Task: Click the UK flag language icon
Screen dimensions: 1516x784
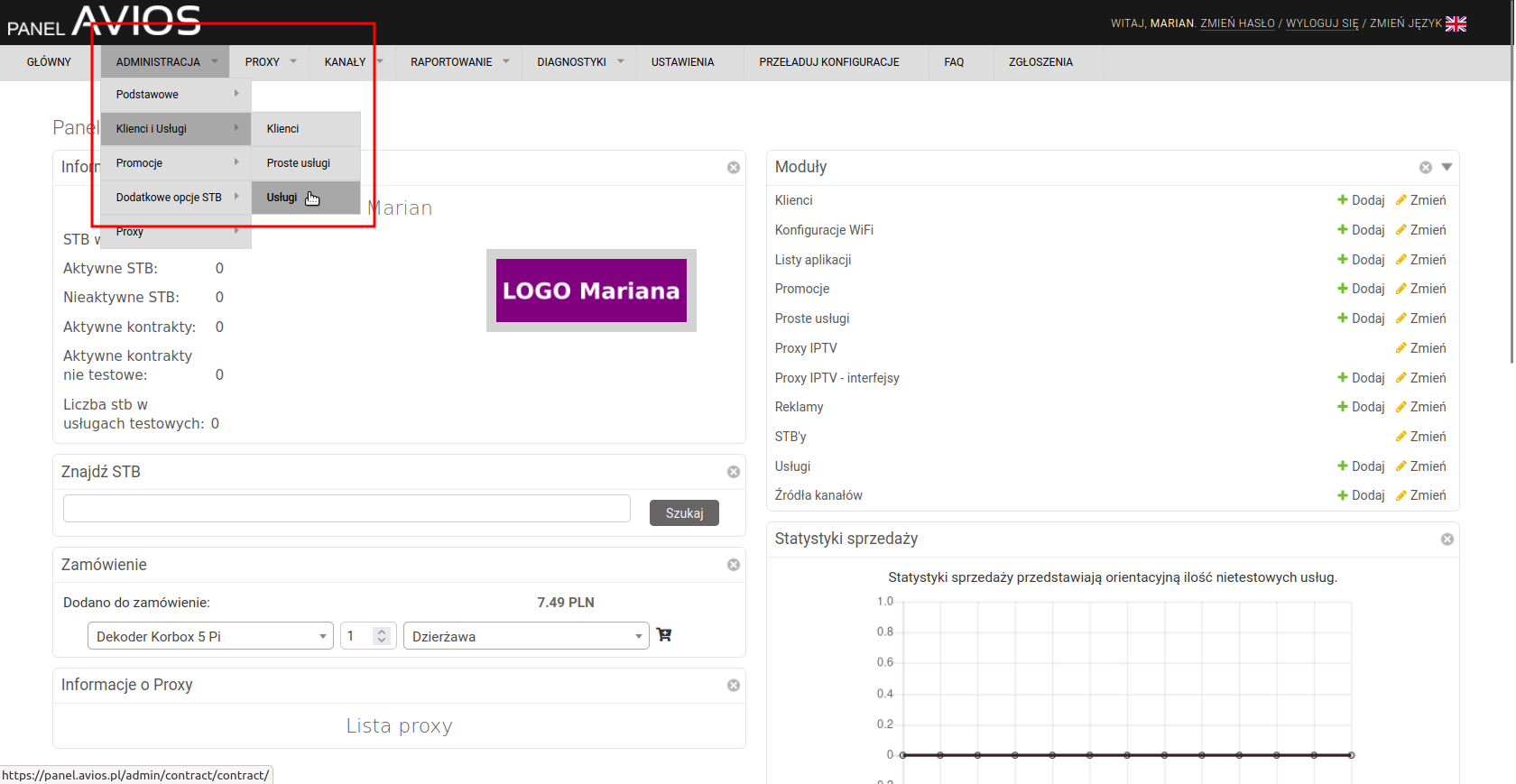Action: tap(1456, 24)
